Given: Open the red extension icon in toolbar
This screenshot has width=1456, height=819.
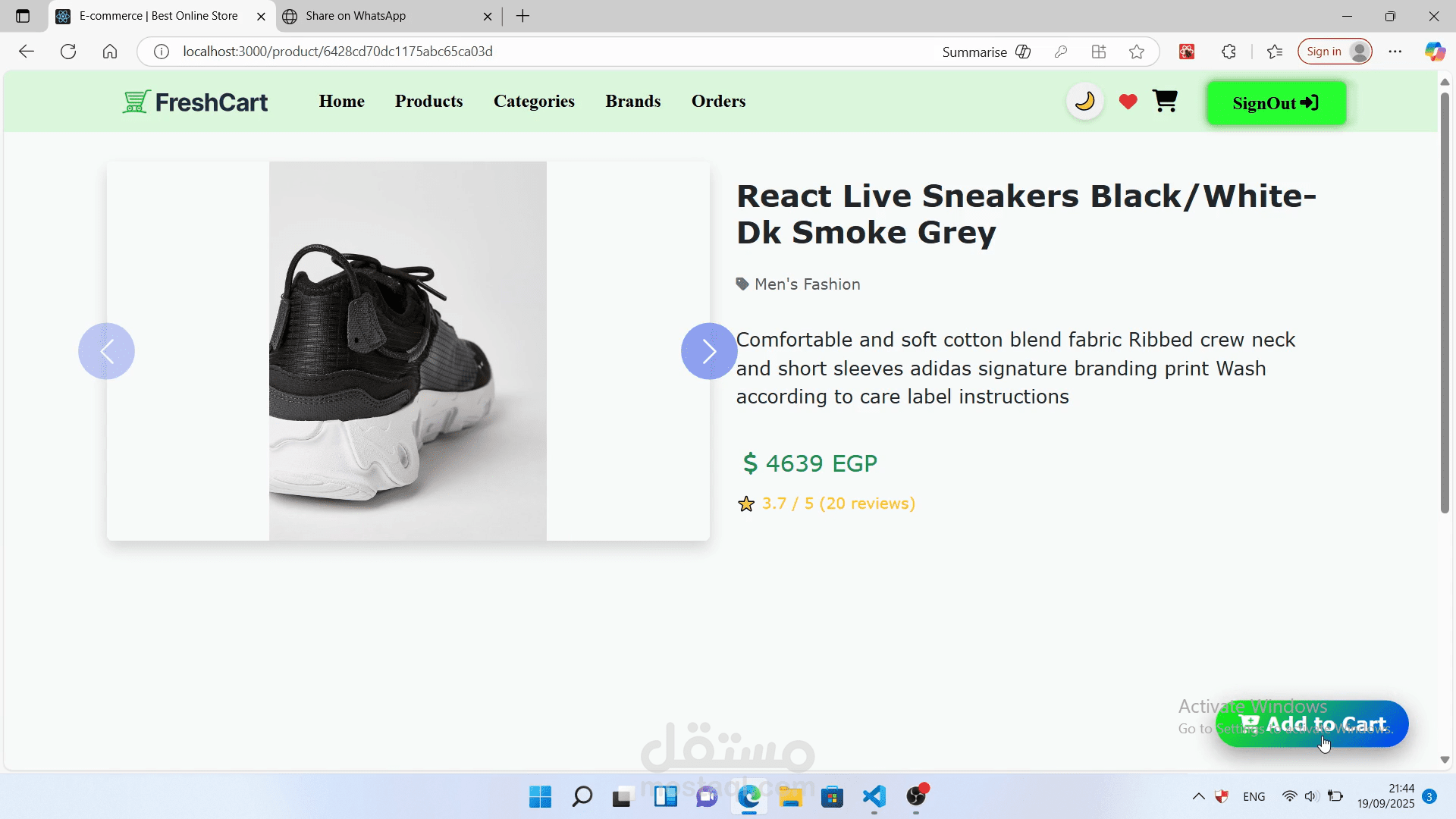Looking at the screenshot, I should [x=1187, y=52].
